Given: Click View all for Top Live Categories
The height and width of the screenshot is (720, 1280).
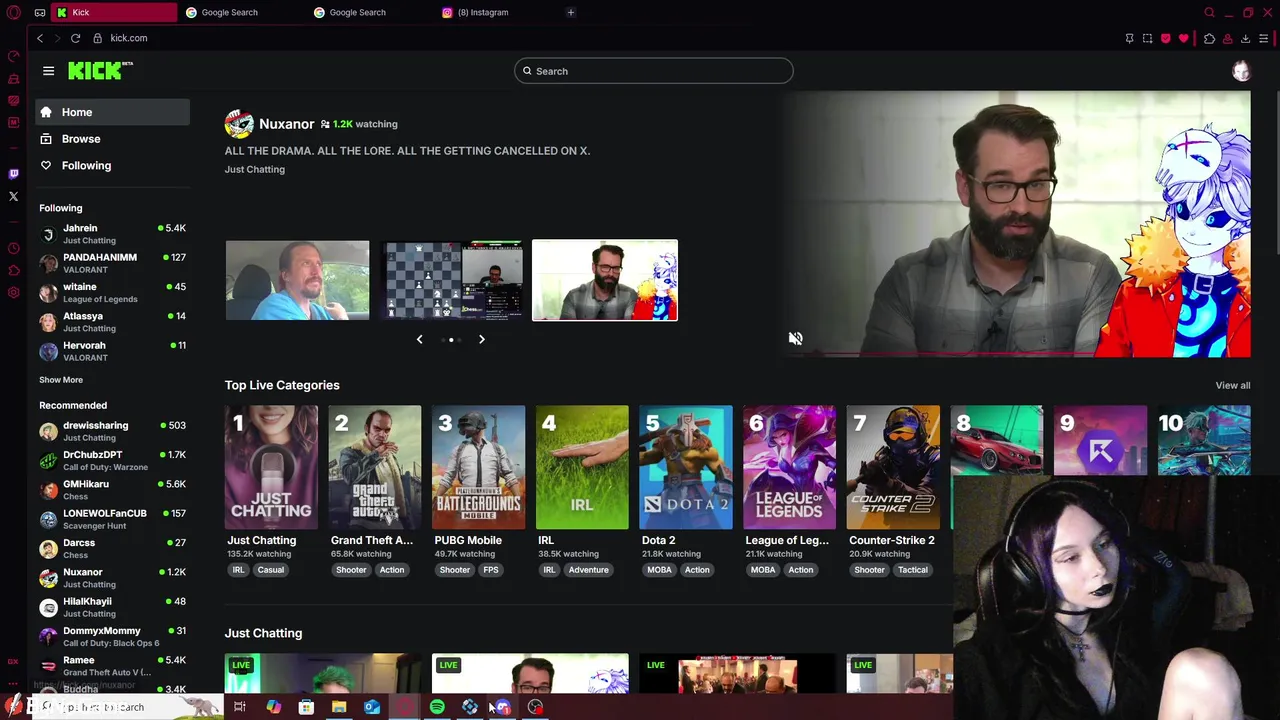Looking at the screenshot, I should click(x=1232, y=385).
